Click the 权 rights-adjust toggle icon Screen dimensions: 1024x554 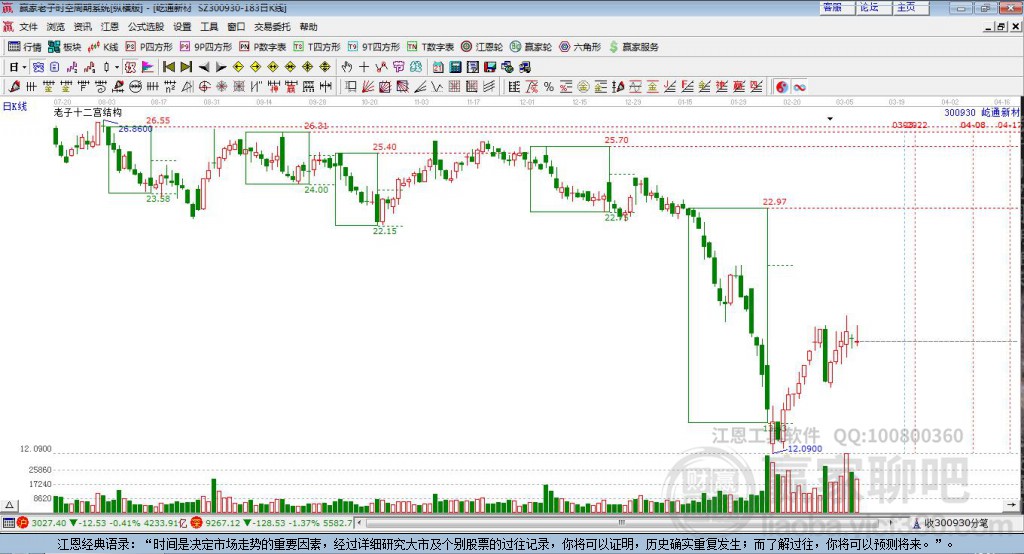coord(130,67)
